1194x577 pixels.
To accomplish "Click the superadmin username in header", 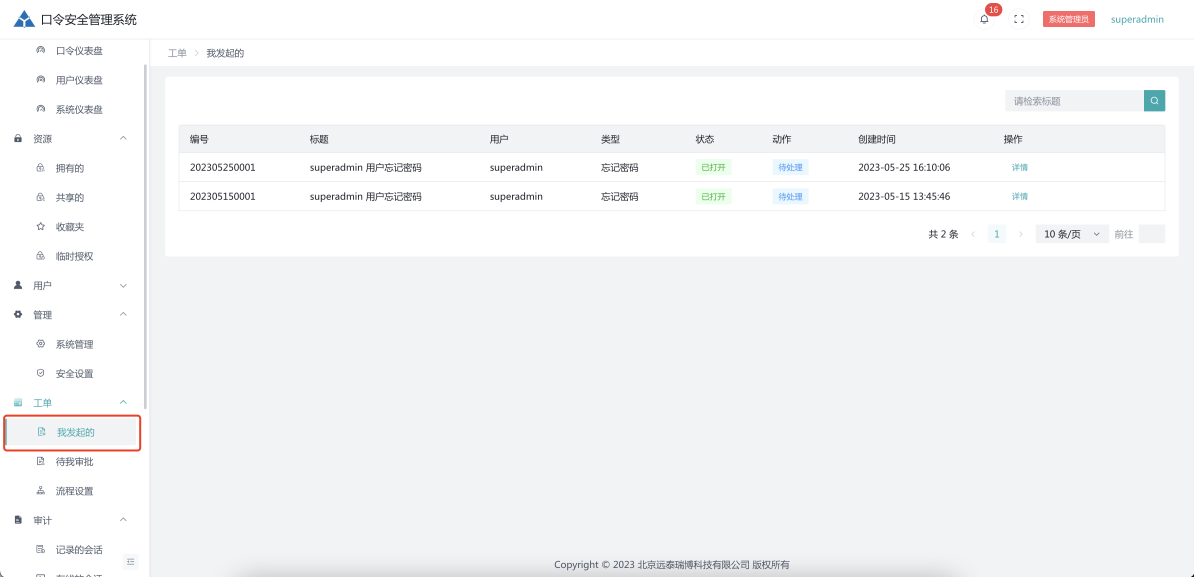I will [1137, 19].
